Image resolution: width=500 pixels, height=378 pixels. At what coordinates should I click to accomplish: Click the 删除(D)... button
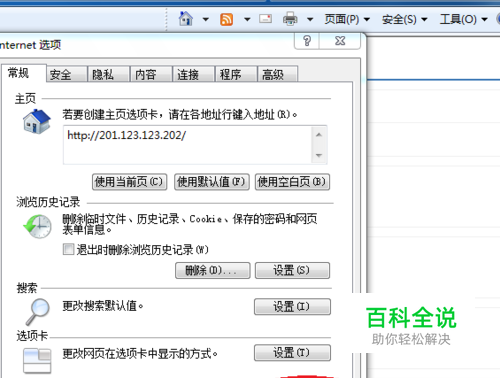pos(213,270)
